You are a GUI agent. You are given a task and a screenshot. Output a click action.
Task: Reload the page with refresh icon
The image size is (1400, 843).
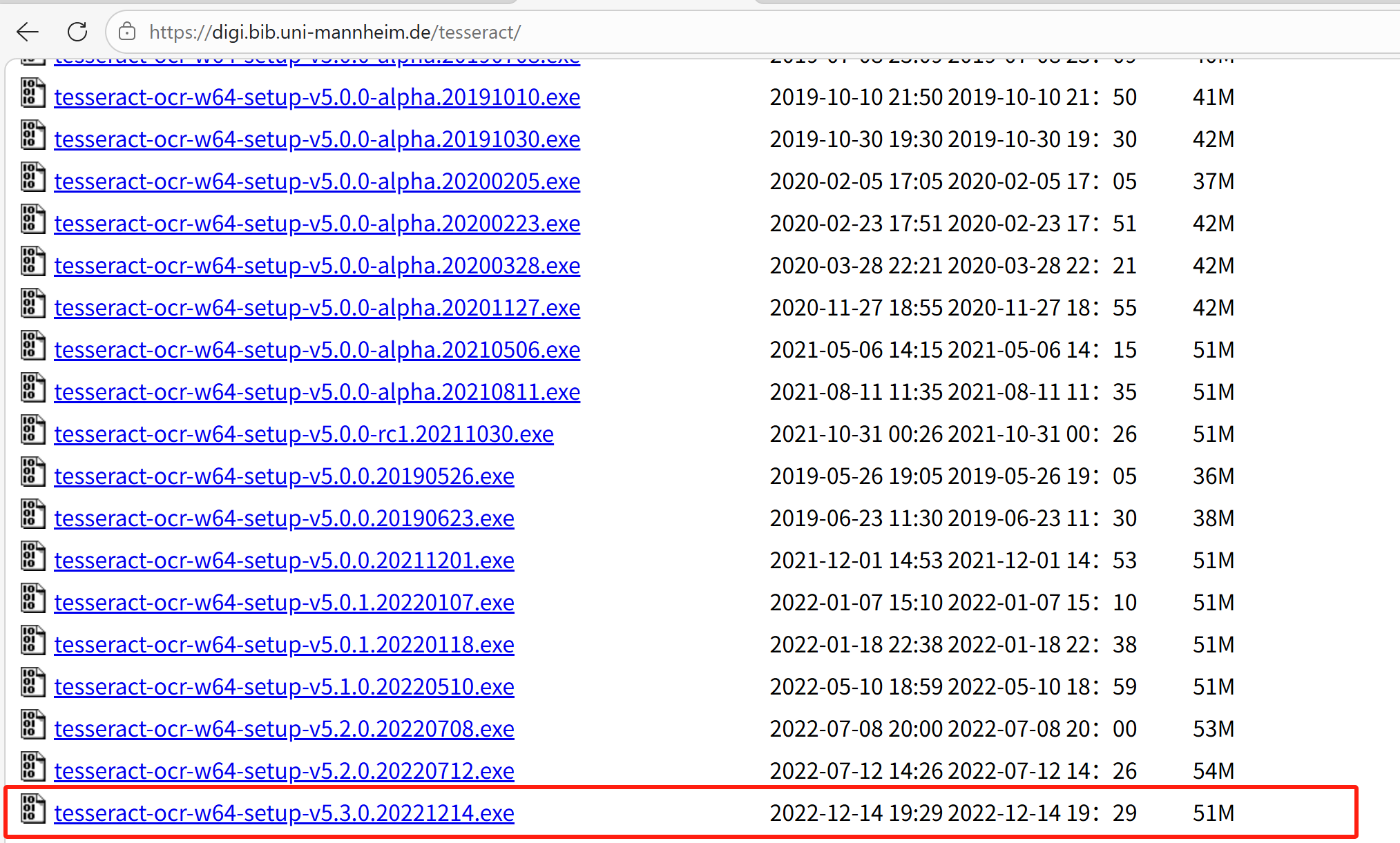(x=77, y=32)
